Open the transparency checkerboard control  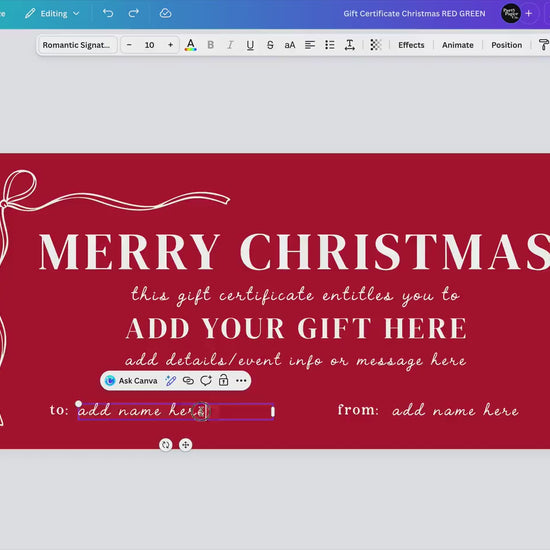(x=375, y=45)
